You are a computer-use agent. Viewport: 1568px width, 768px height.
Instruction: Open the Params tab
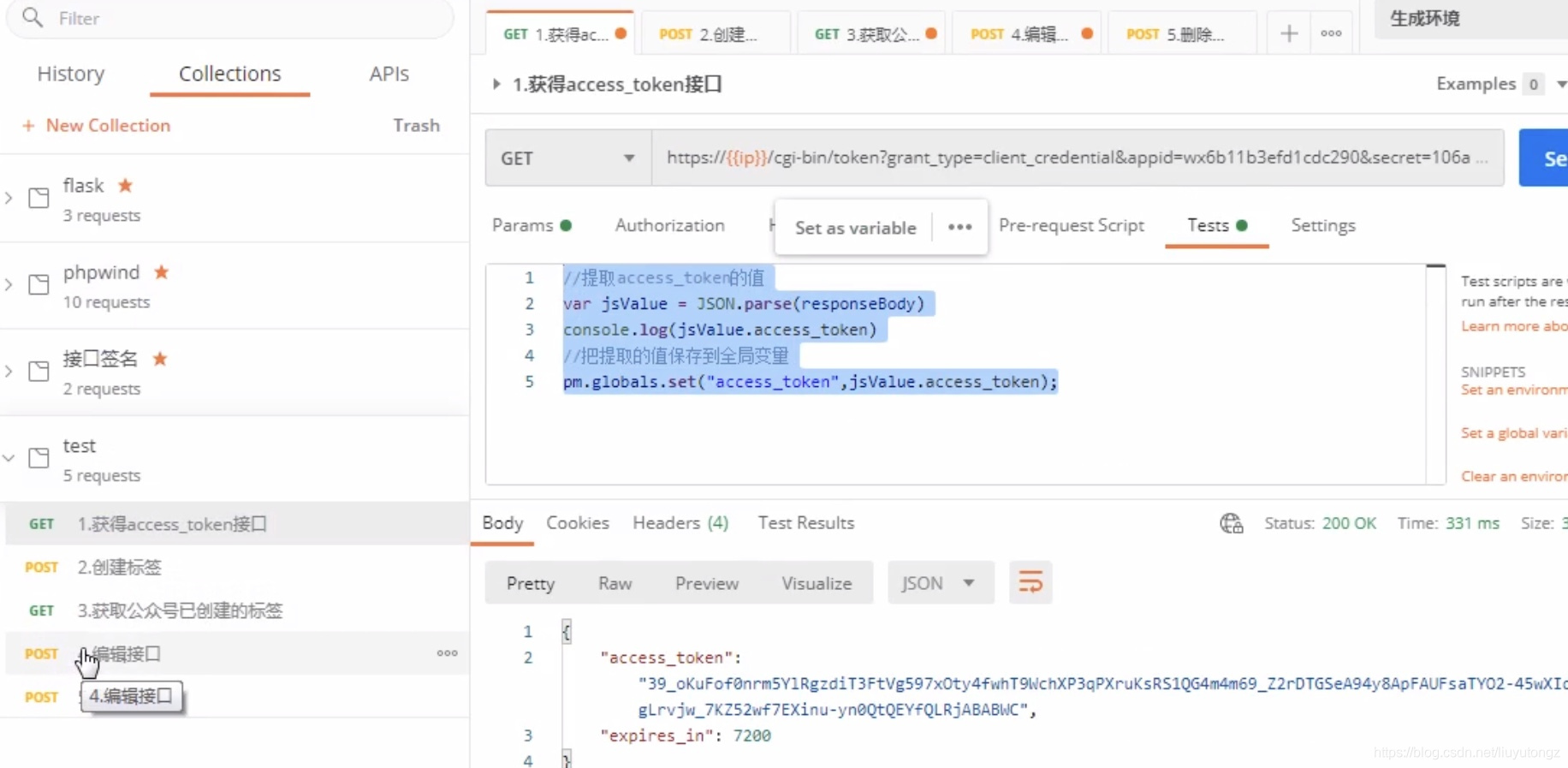point(532,225)
